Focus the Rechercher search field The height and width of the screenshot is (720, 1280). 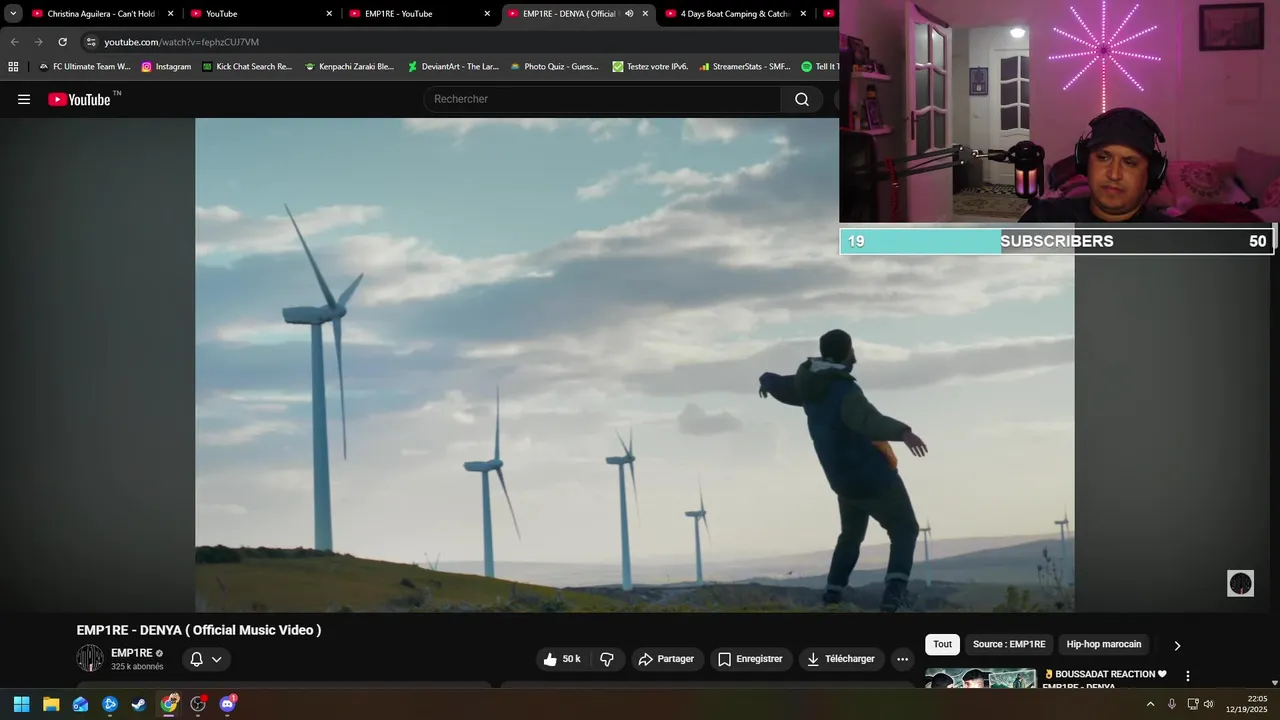point(602,99)
